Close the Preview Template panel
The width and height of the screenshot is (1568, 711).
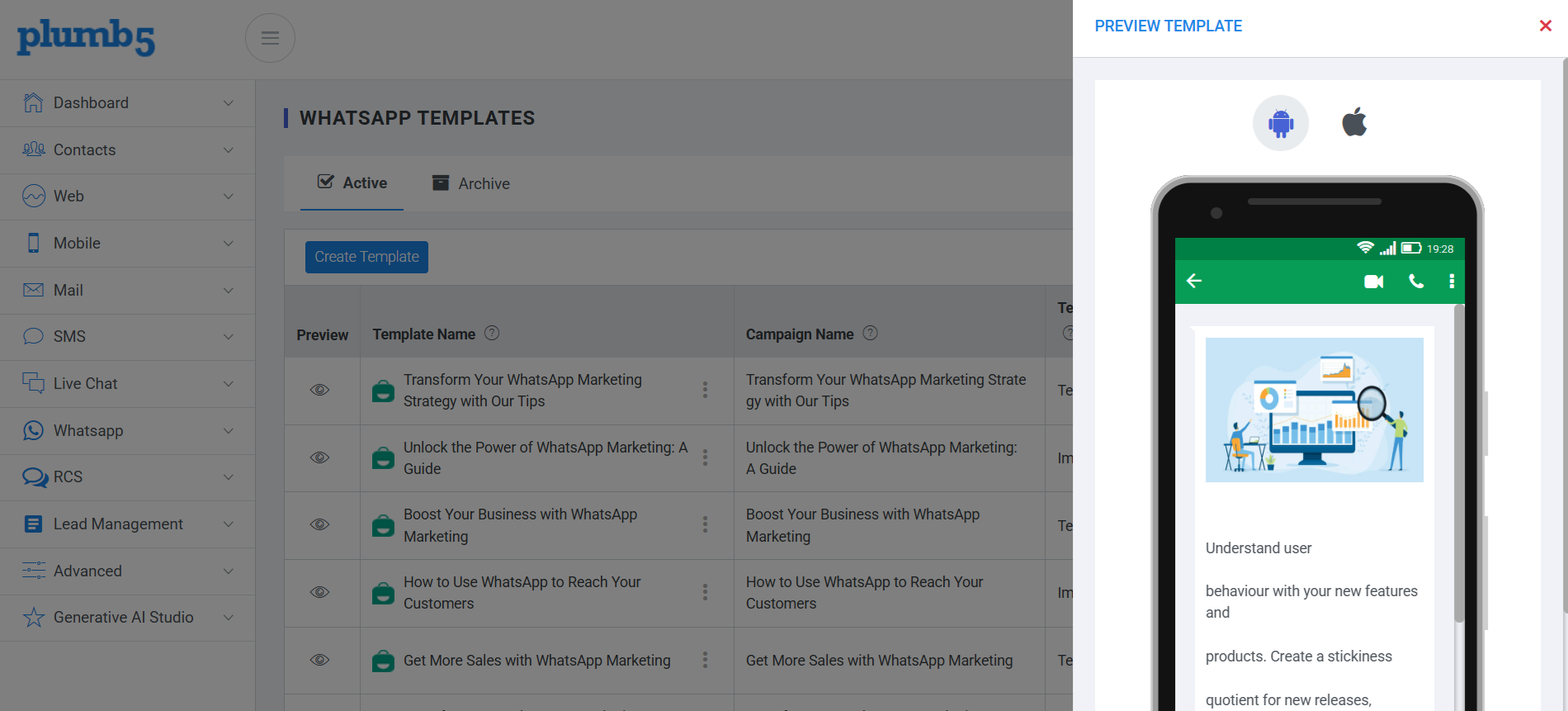(1546, 26)
